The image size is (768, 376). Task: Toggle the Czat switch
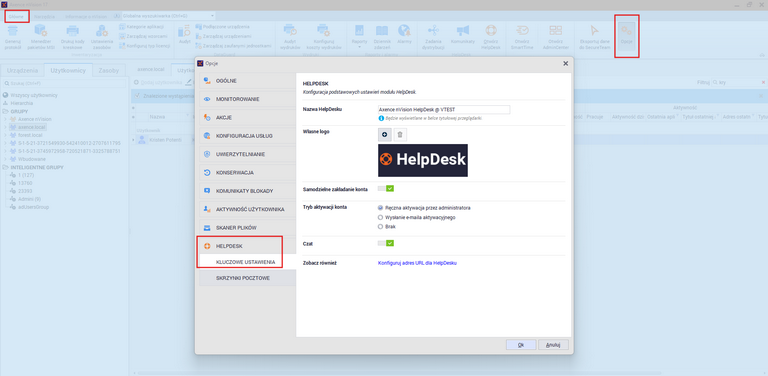coord(386,243)
